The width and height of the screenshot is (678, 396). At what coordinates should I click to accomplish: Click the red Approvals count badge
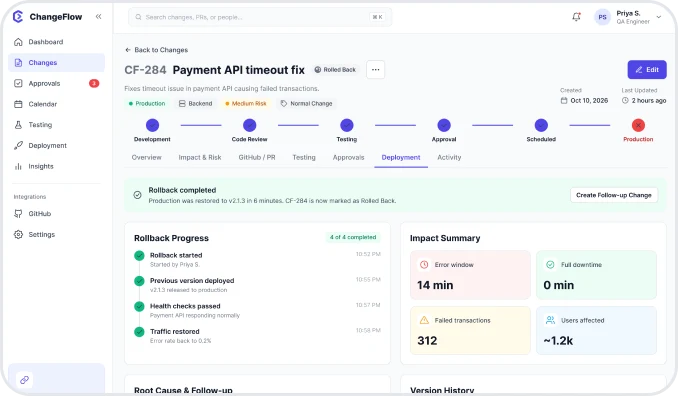94,83
